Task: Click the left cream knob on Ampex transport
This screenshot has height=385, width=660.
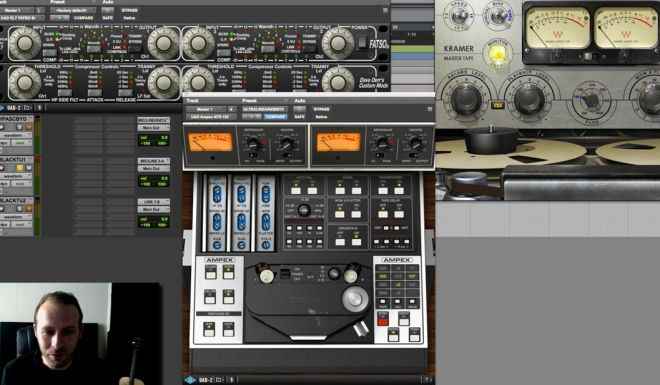Action: 266,276
